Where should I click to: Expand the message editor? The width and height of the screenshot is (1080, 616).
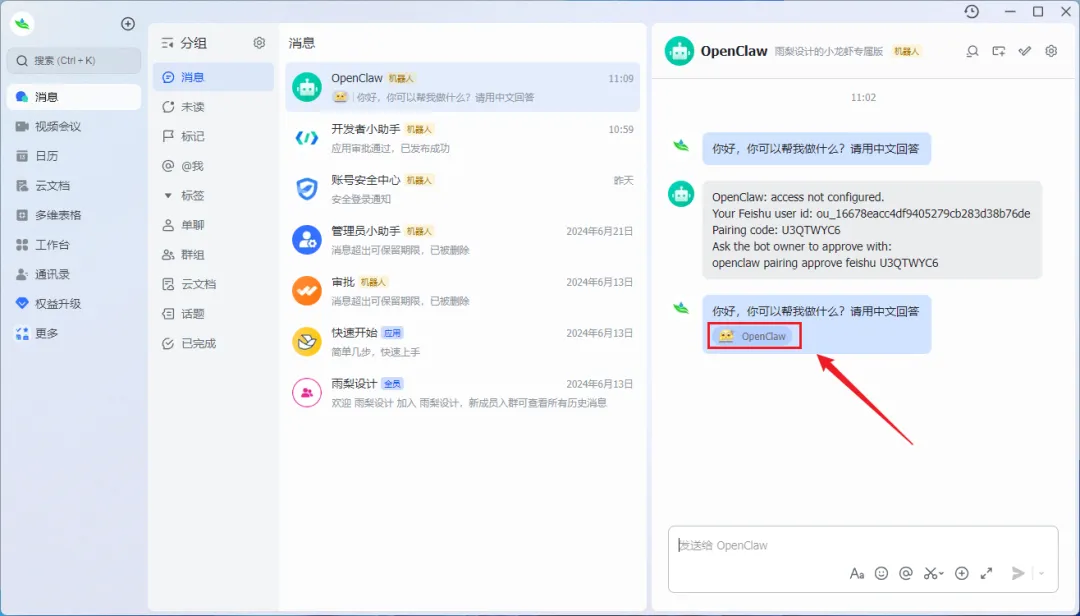click(986, 573)
